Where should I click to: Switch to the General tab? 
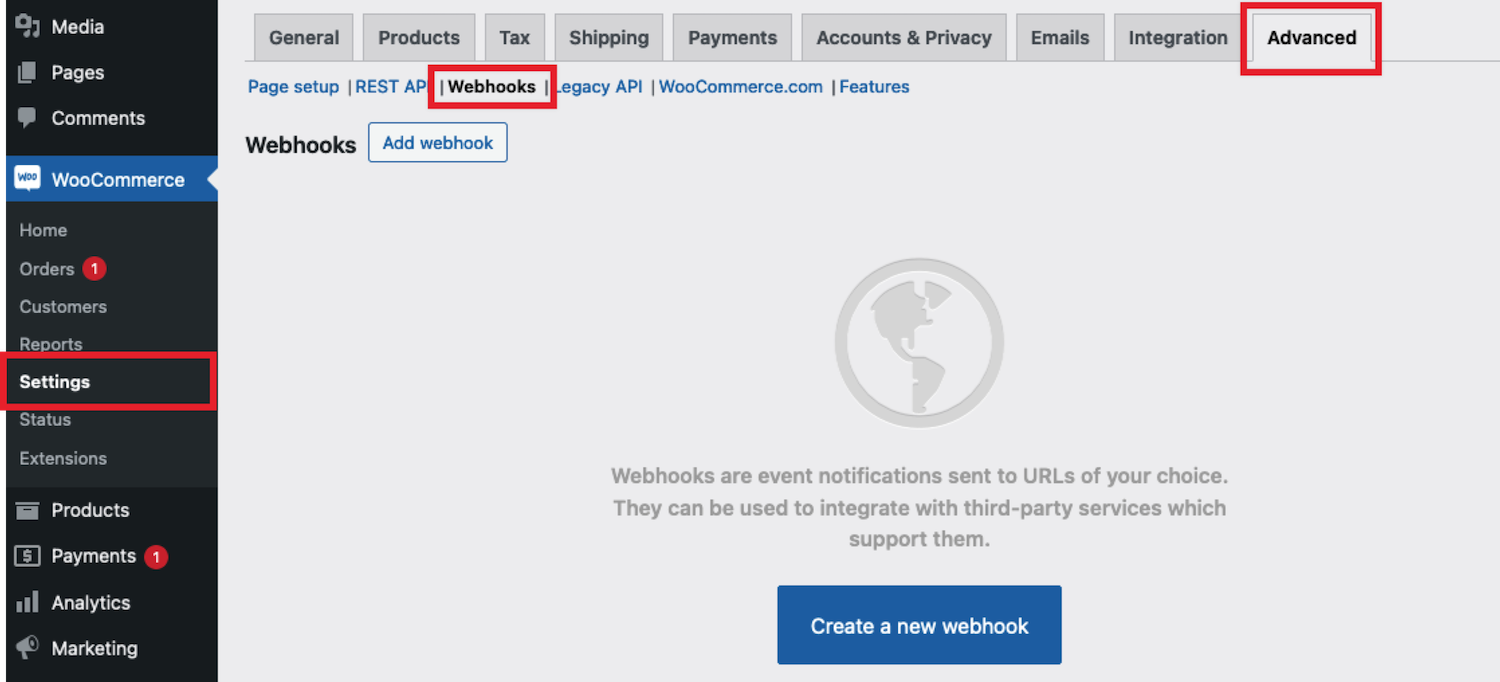click(303, 37)
